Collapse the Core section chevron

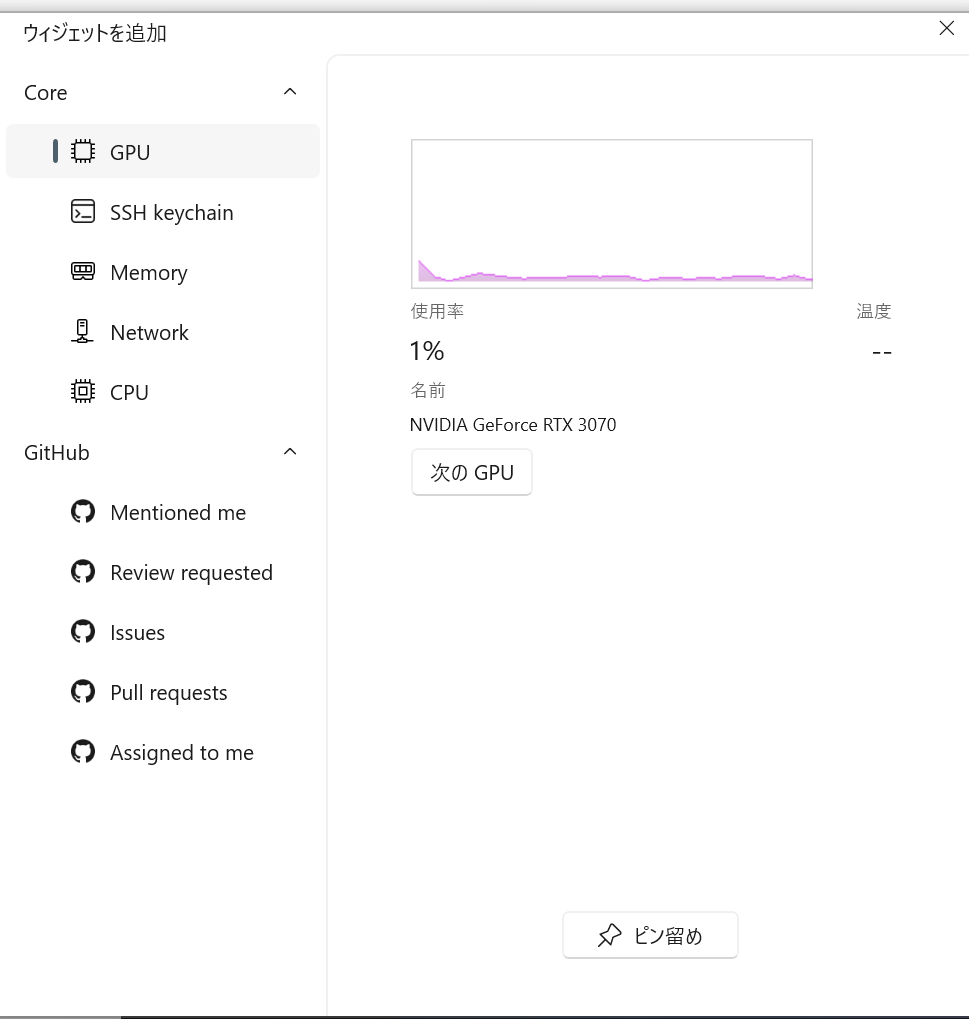(x=291, y=92)
